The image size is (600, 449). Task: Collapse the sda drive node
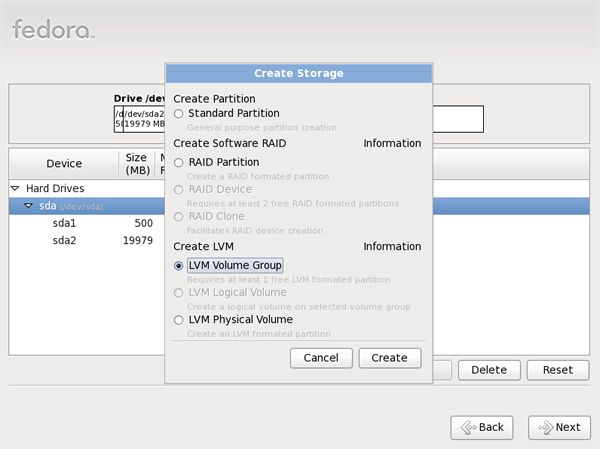pyautogui.click(x=28, y=206)
